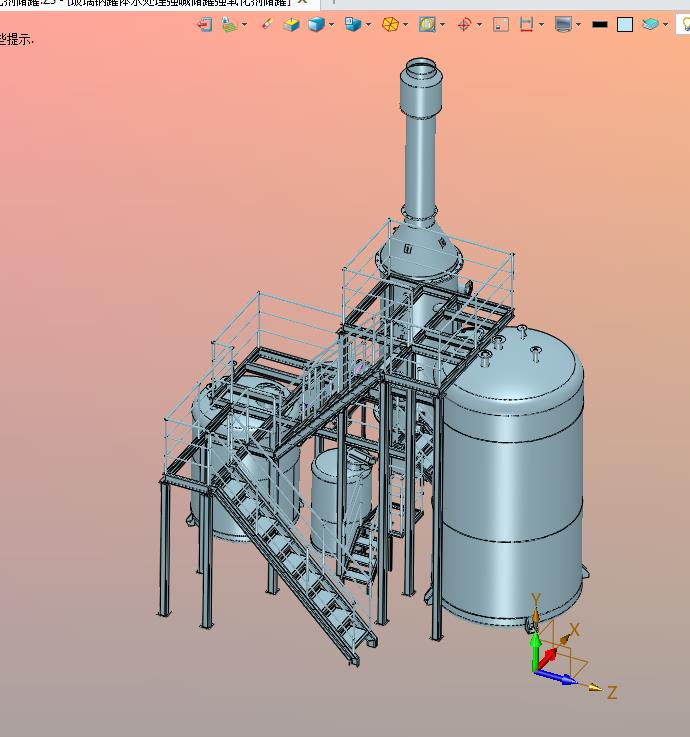Click the zoom window magnifier icon
Viewport: 690px width, 737px height.
[427, 24]
